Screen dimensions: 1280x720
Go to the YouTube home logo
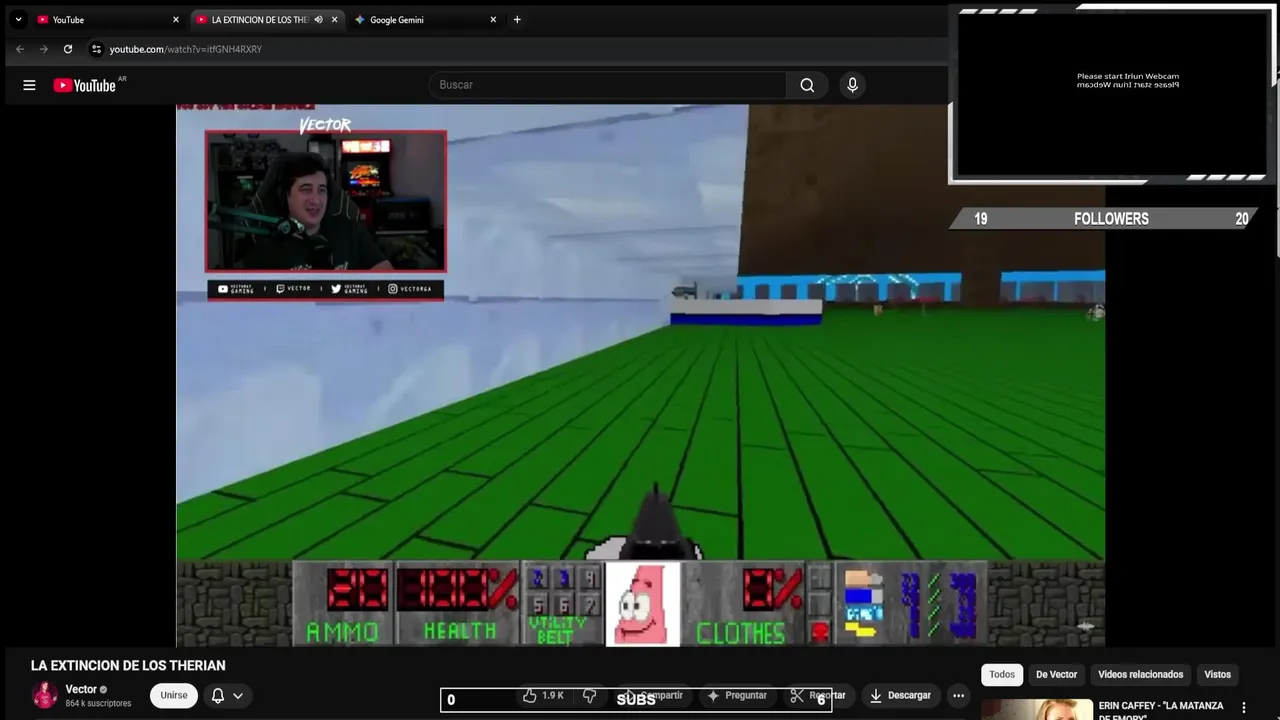tap(85, 85)
